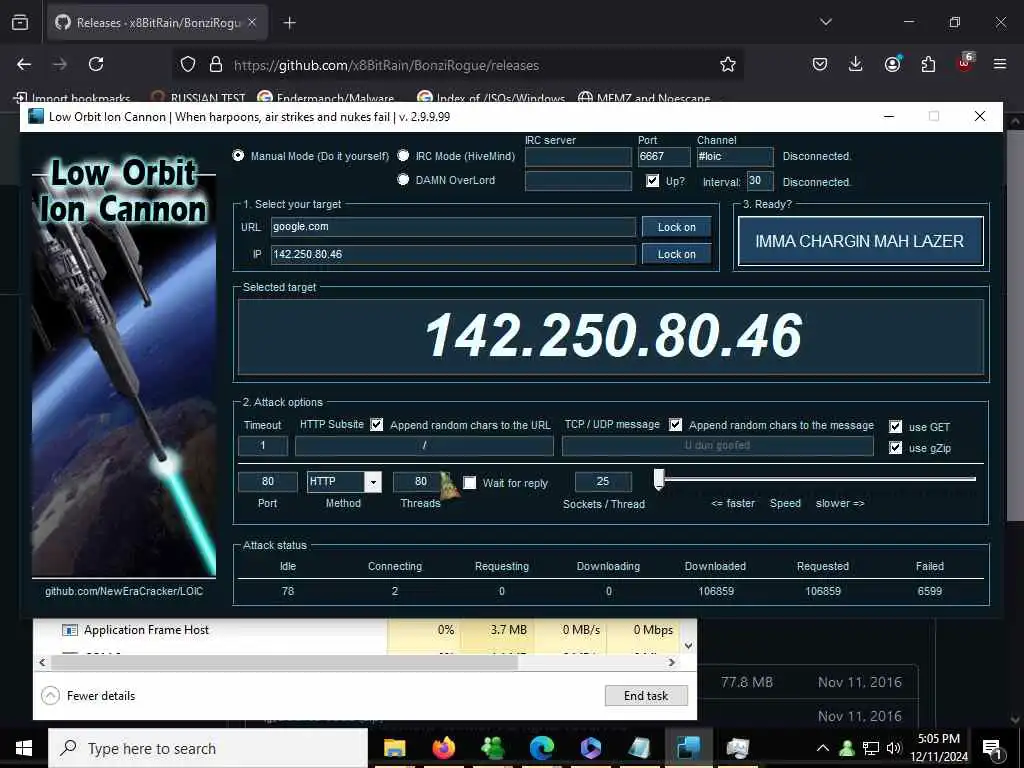
Task: Open File Explorer from the taskbar
Action: pyautogui.click(x=394, y=748)
